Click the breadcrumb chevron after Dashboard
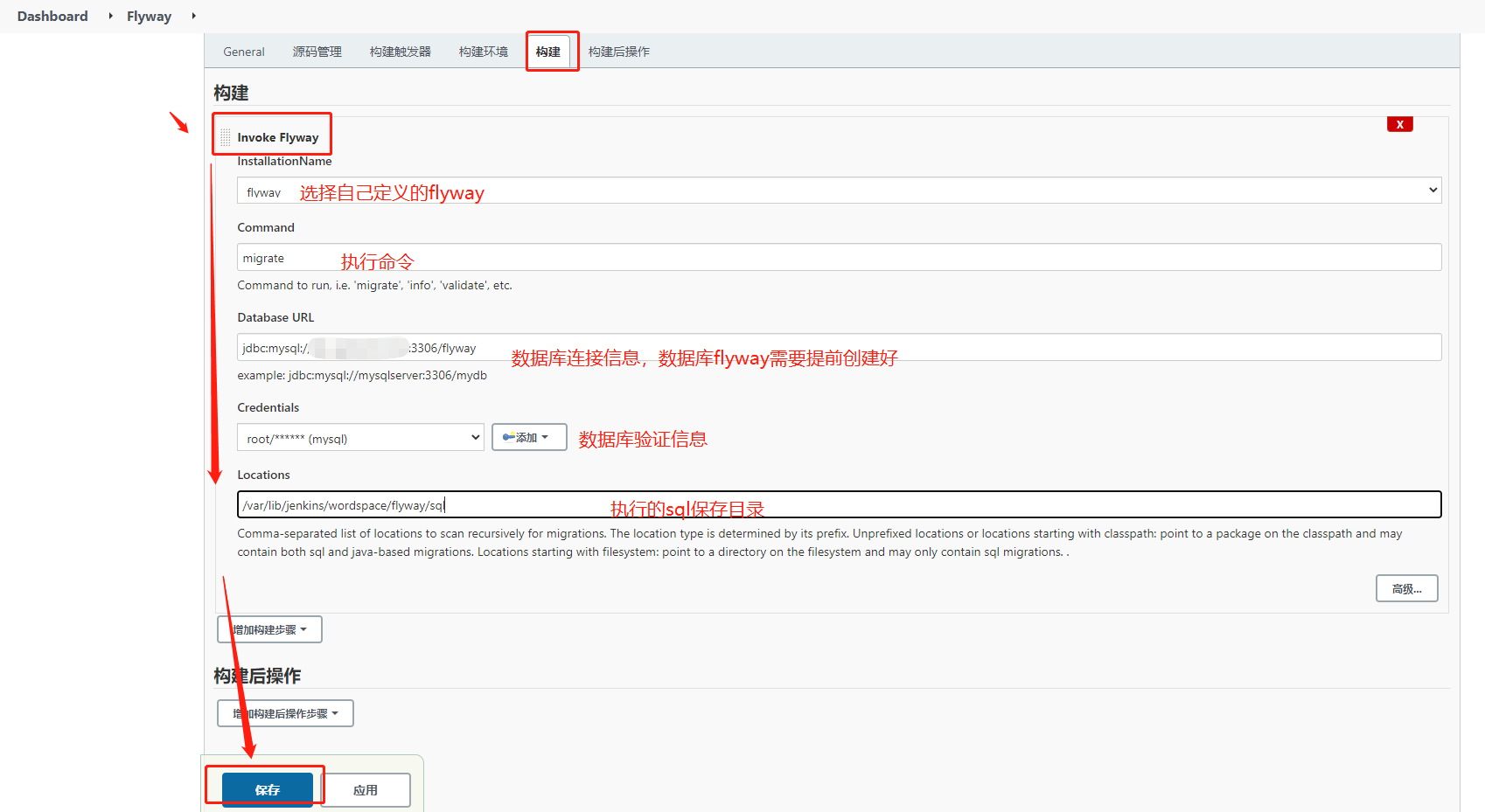 click(109, 16)
